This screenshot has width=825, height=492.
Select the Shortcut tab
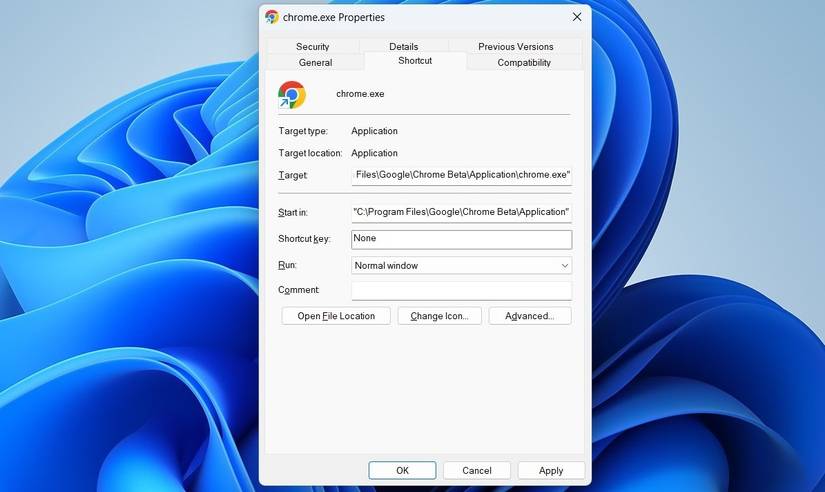415,61
